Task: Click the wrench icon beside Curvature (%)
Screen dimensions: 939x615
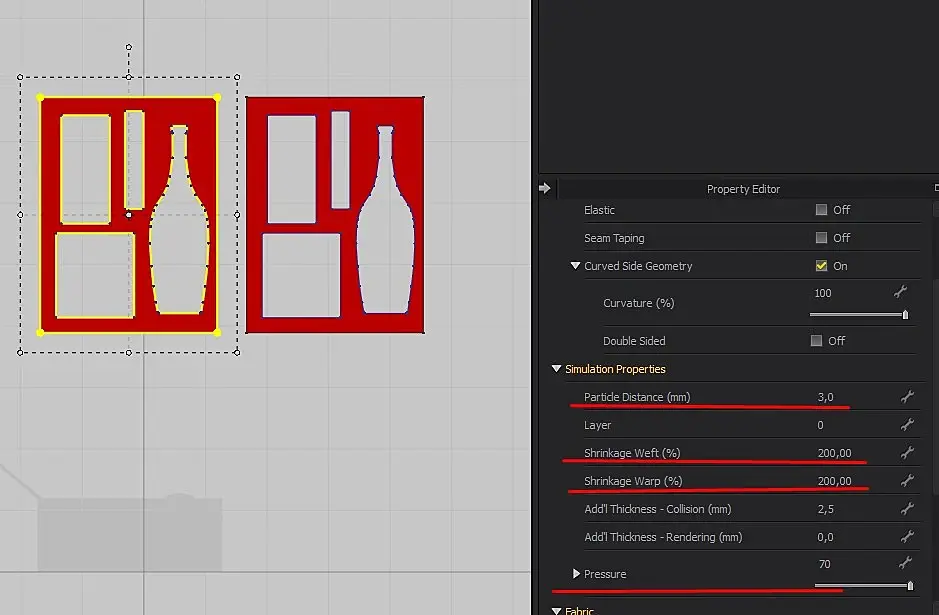Action: tap(900, 292)
